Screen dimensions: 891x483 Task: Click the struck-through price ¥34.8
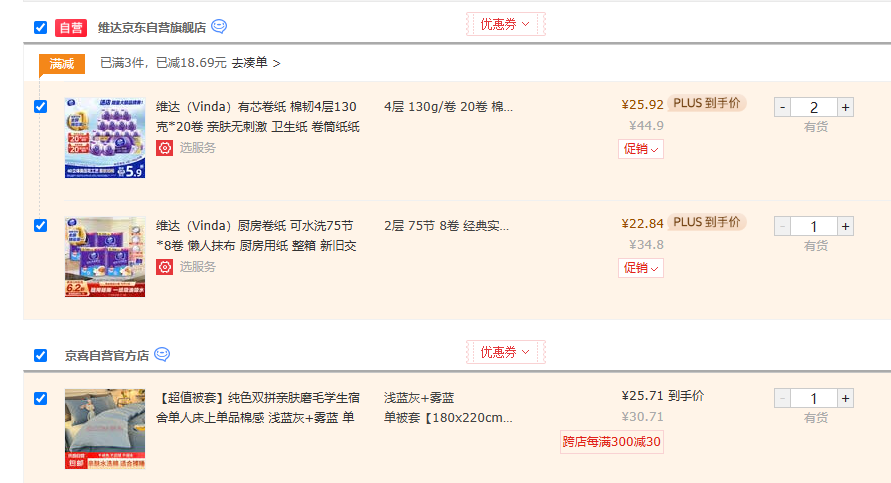click(646, 244)
